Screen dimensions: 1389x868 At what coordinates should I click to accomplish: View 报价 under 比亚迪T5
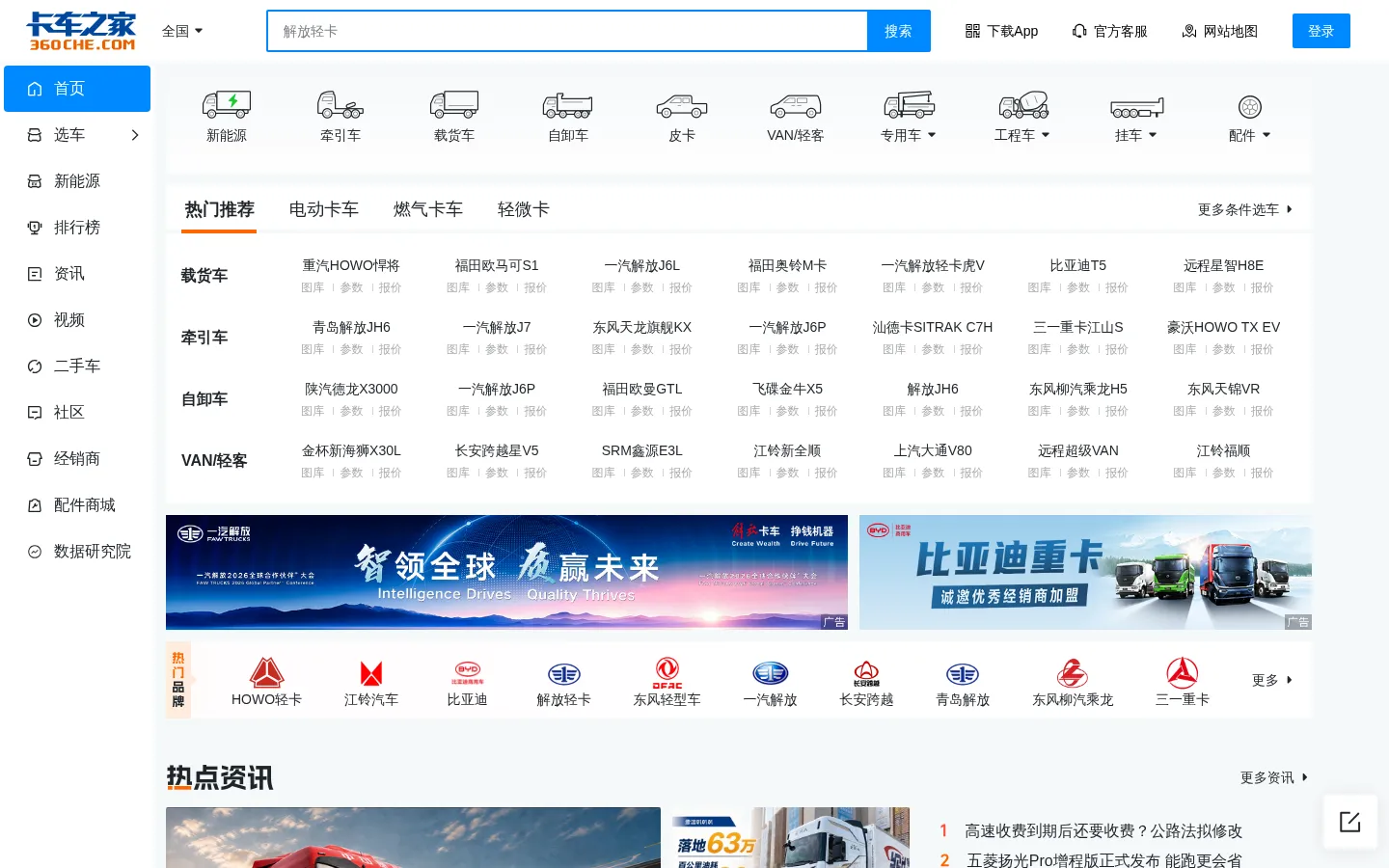1117,287
